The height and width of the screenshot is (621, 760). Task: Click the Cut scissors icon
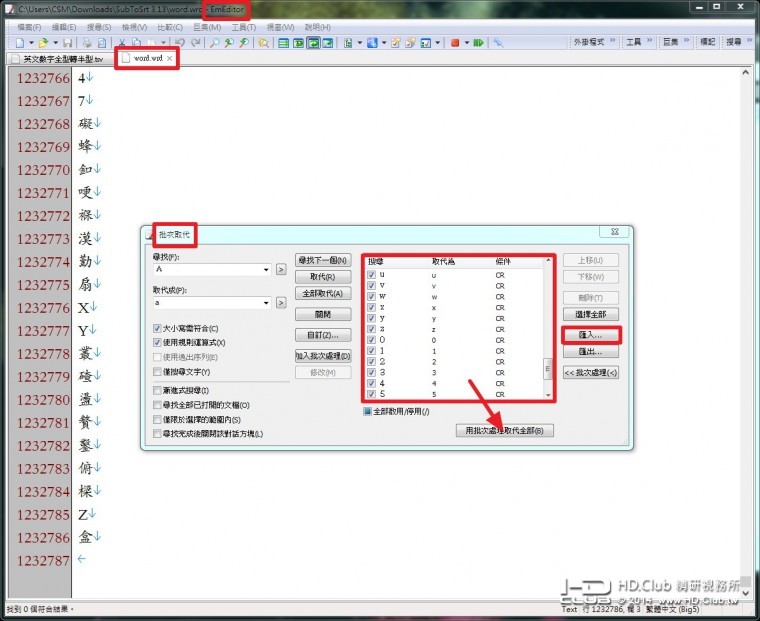pyautogui.click(x=122, y=43)
